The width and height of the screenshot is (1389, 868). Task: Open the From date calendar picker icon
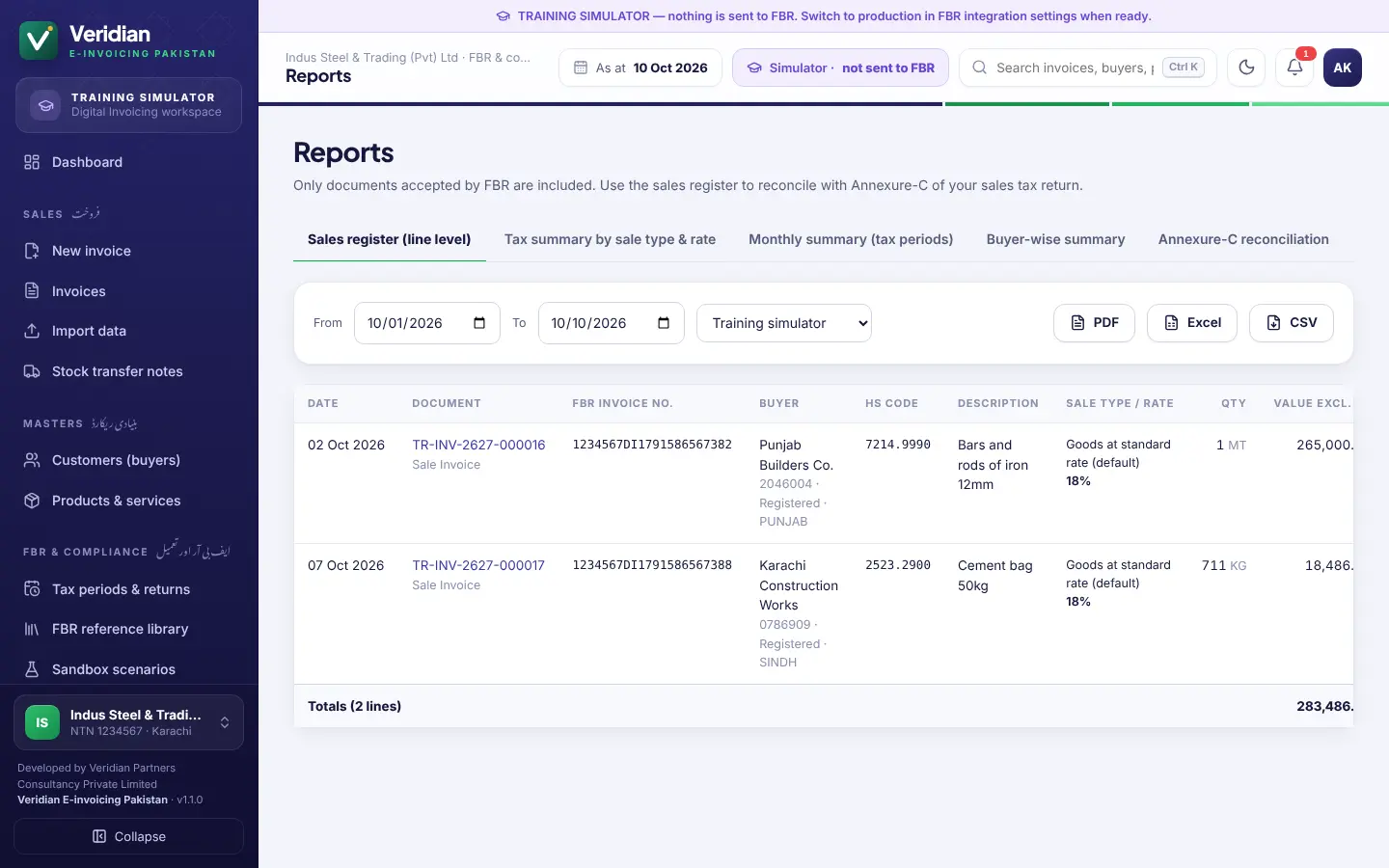tap(479, 323)
